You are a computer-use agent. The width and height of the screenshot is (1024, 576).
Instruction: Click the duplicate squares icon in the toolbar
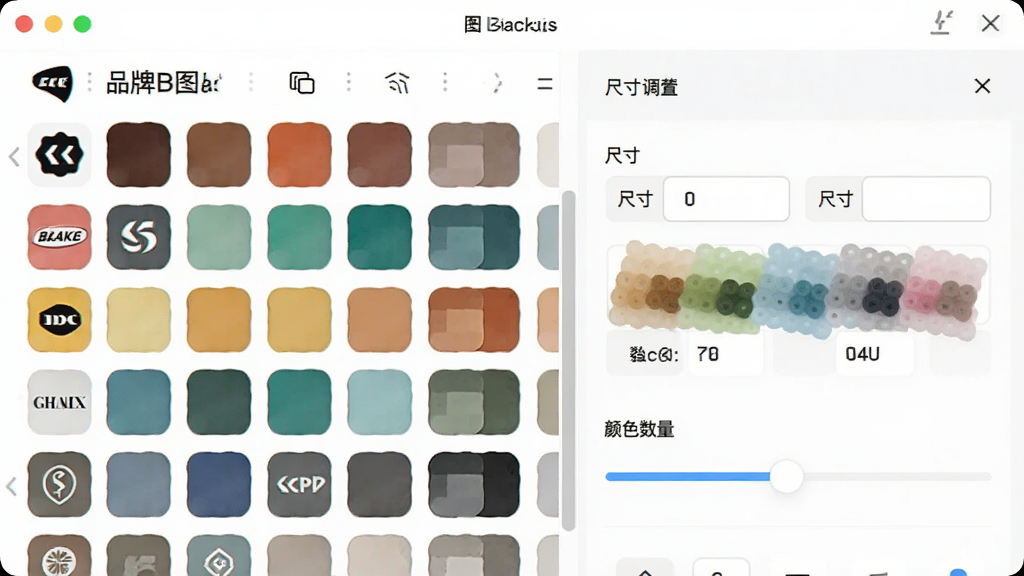[302, 83]
